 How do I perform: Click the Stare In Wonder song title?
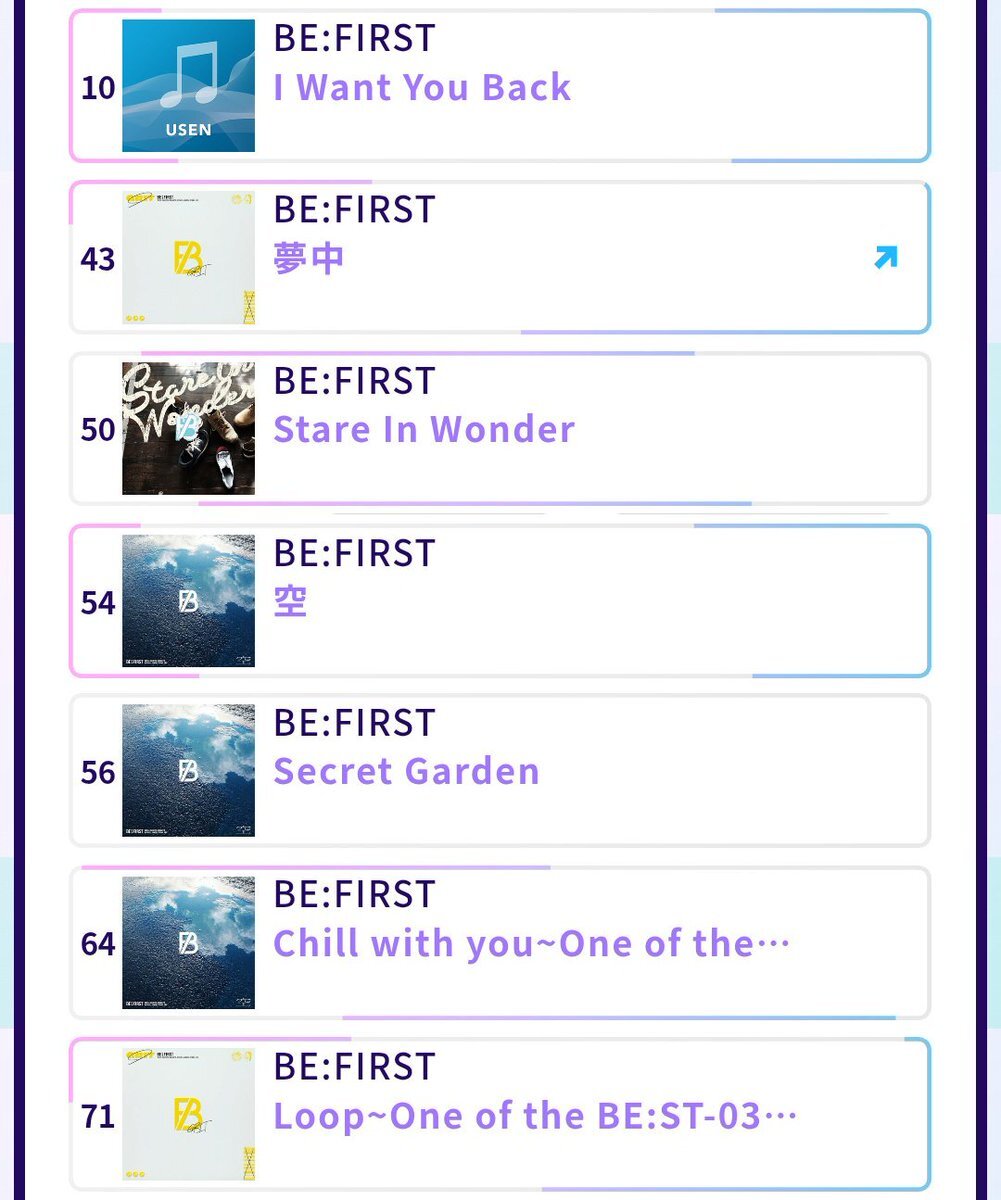coord(424,430)
